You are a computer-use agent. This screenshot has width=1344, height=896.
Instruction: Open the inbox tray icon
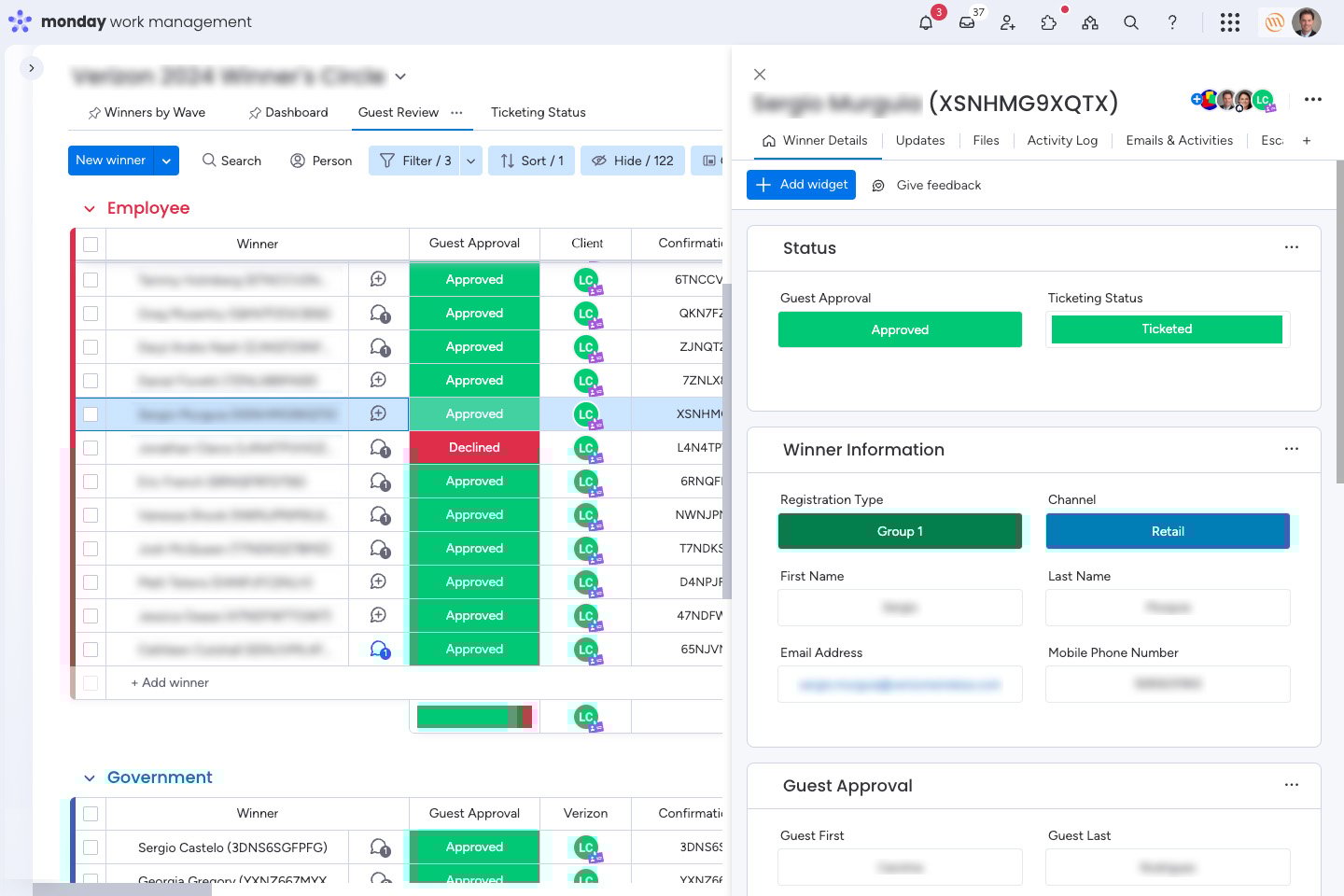tap(967, 22)
